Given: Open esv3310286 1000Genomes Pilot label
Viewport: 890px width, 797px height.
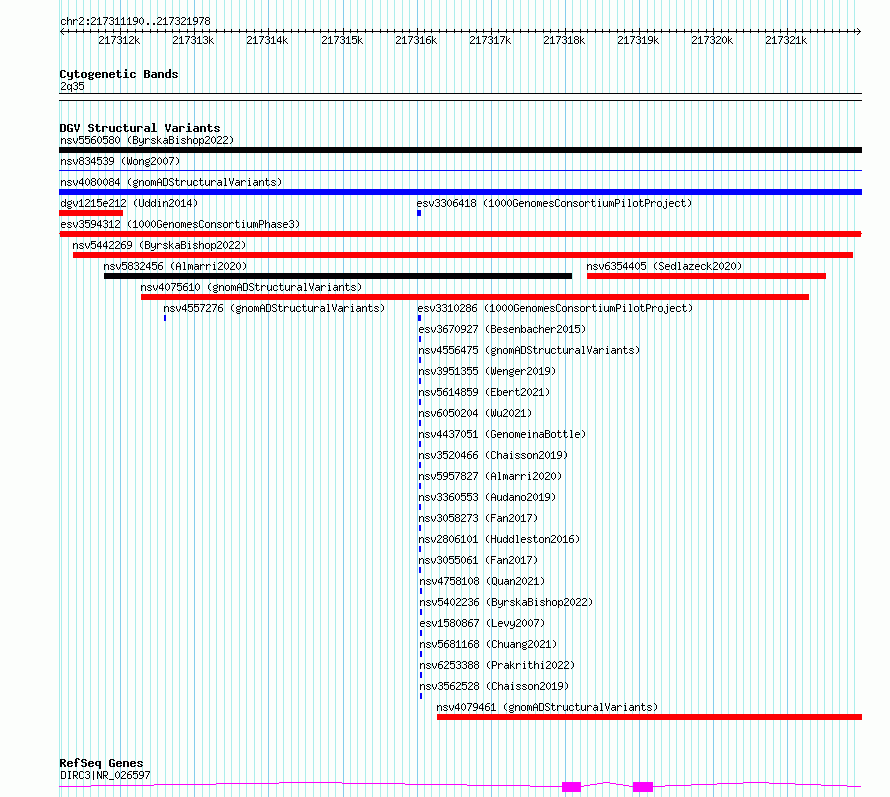Looking at the screenshot, I should tap(555, 308).
